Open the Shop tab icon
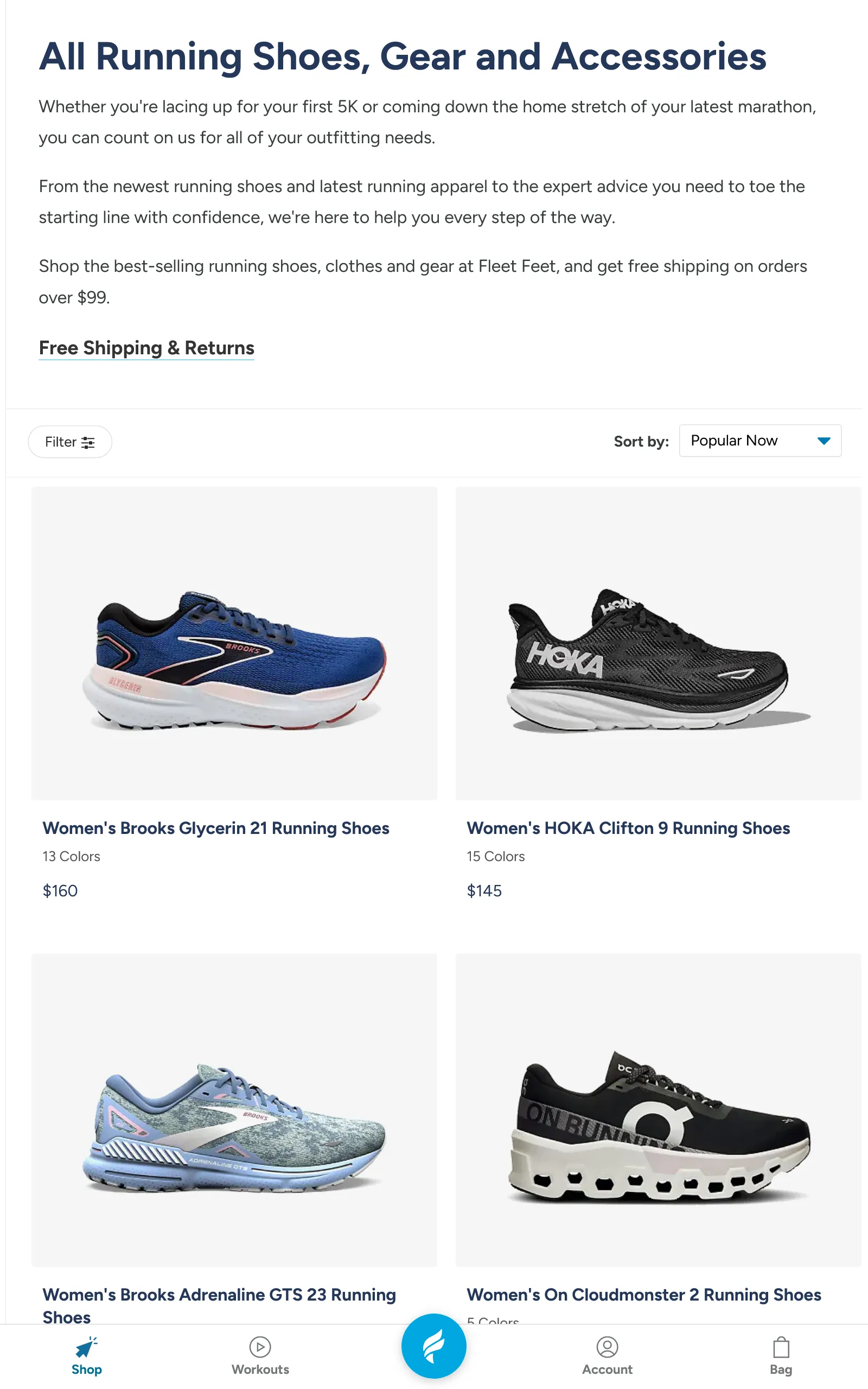 point(86,1347)
